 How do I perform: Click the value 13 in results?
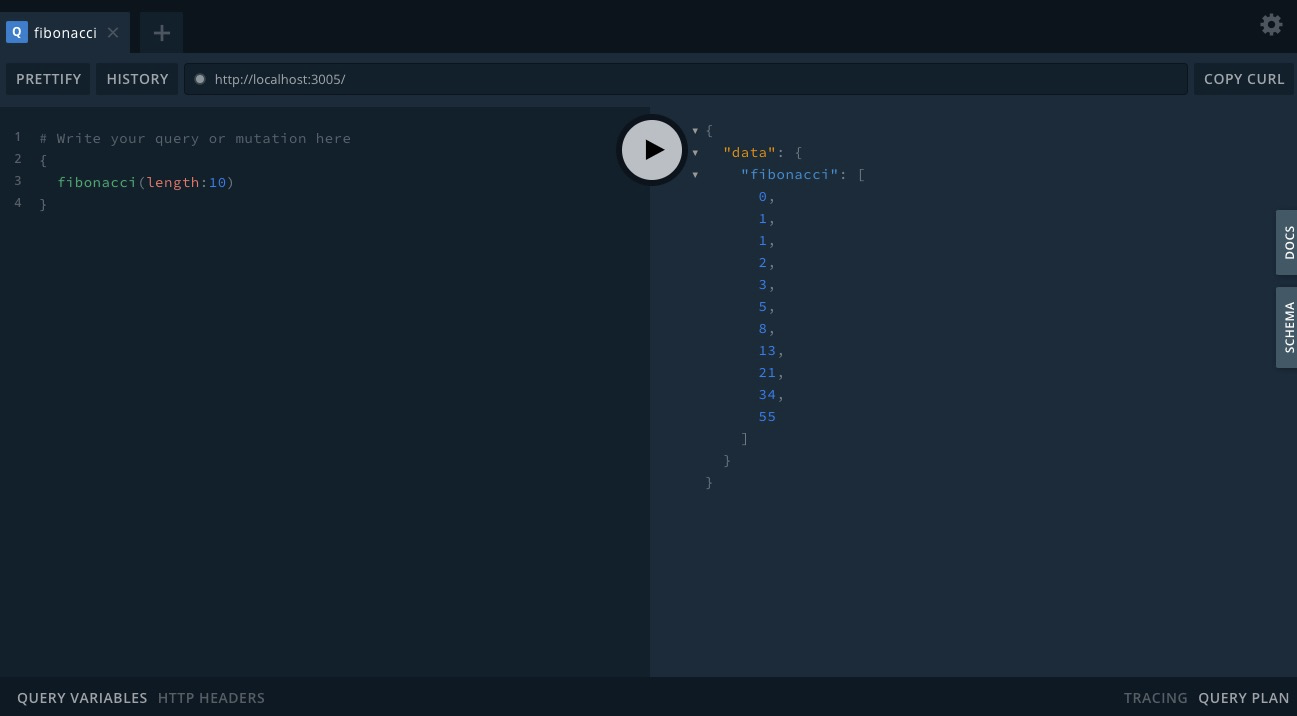coord(767,350)
